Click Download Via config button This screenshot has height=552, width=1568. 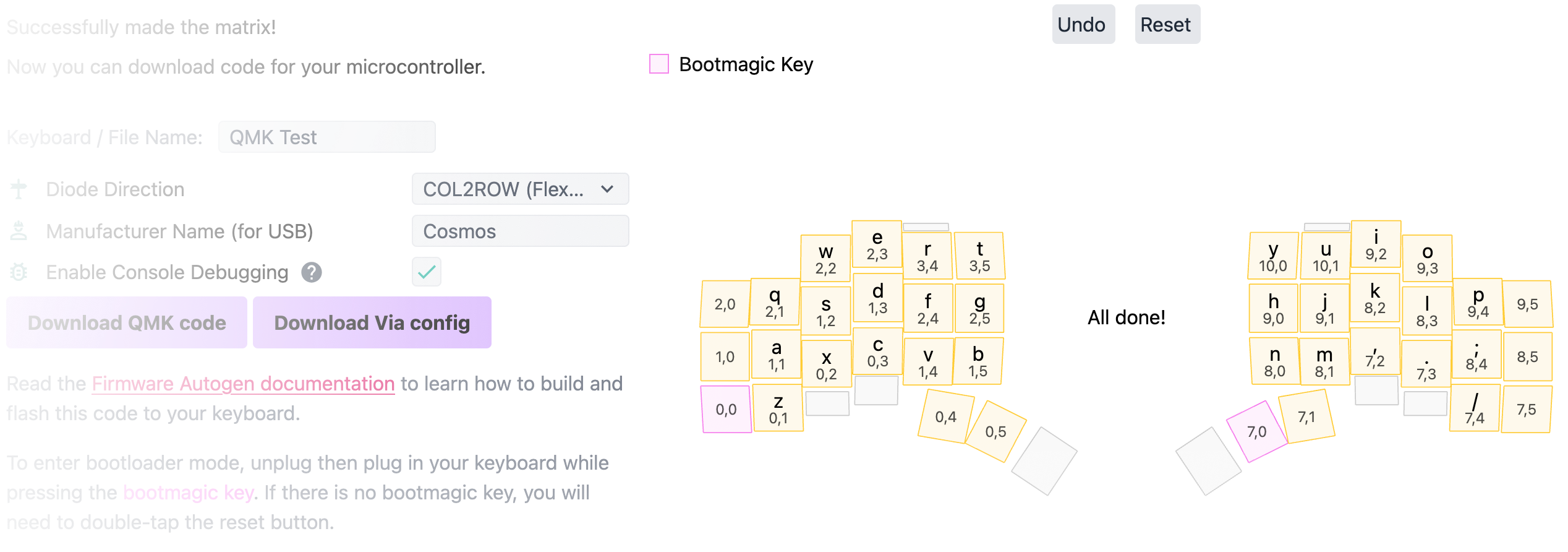[372, 322]
